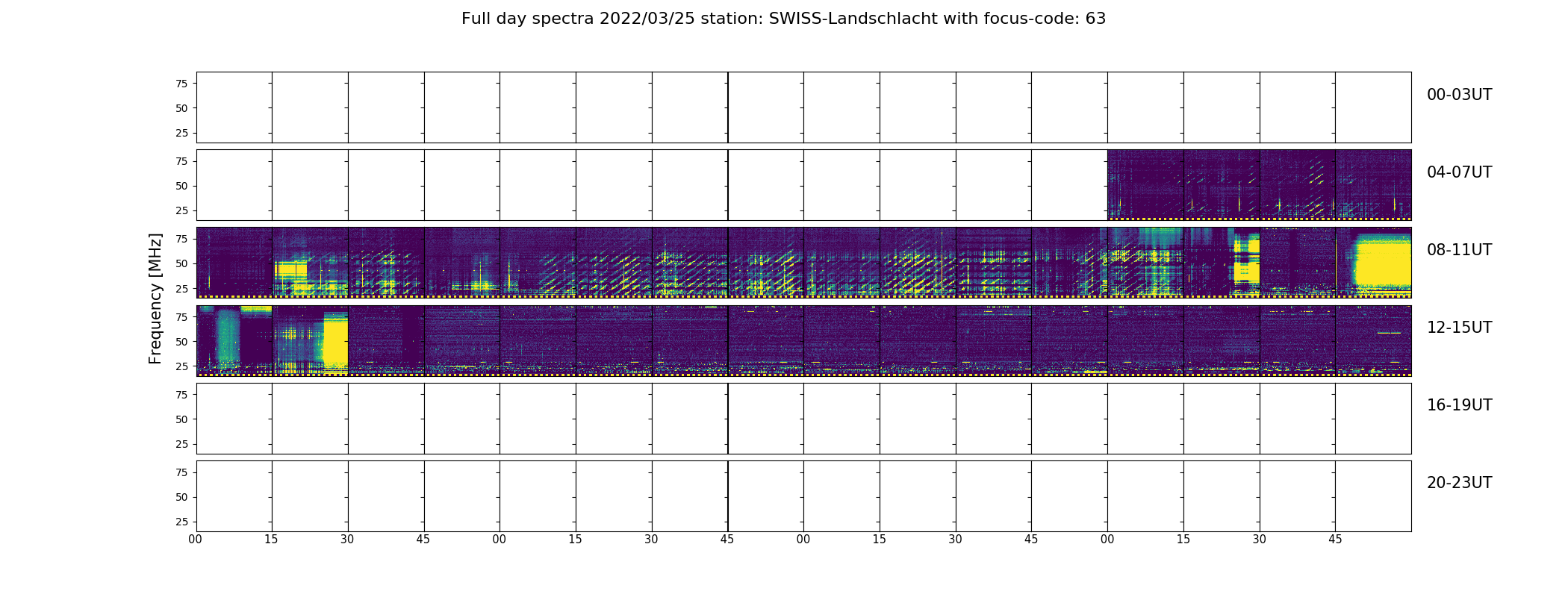Click the 75 tick of the 00-03UT row
The image size is (1568, 597).
(181, 84)
